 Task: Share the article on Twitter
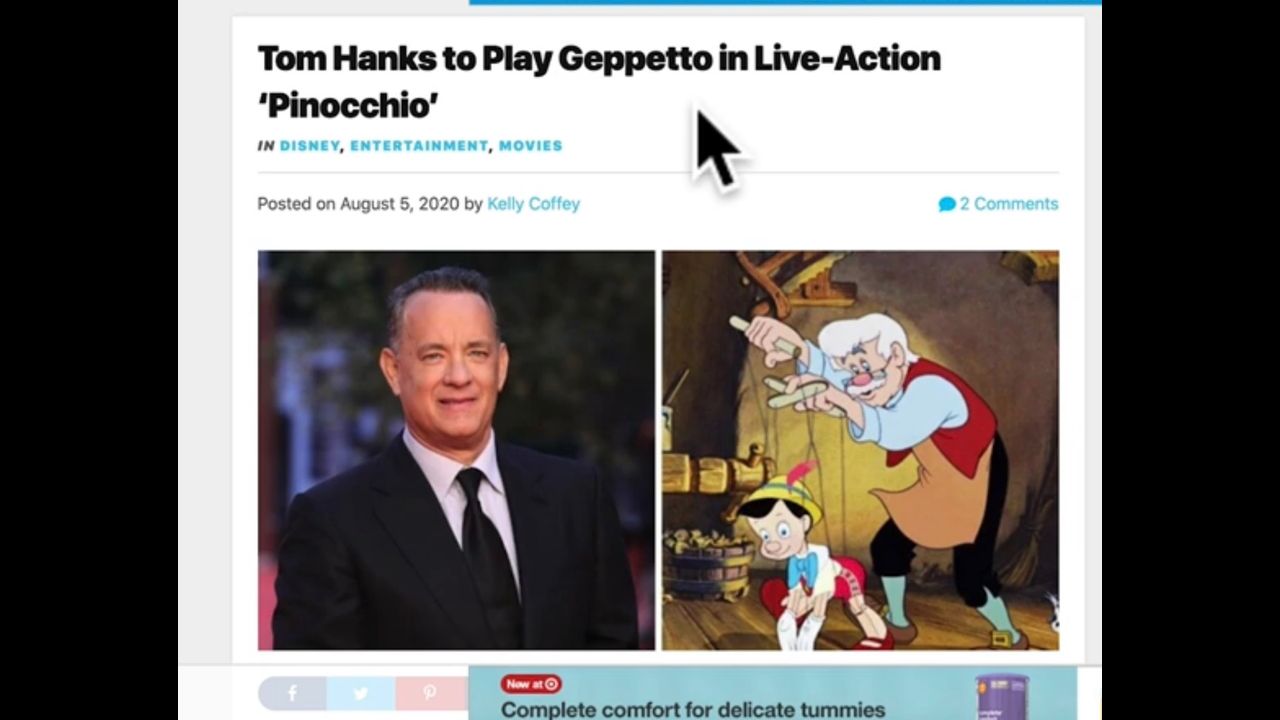click(361, 693)
